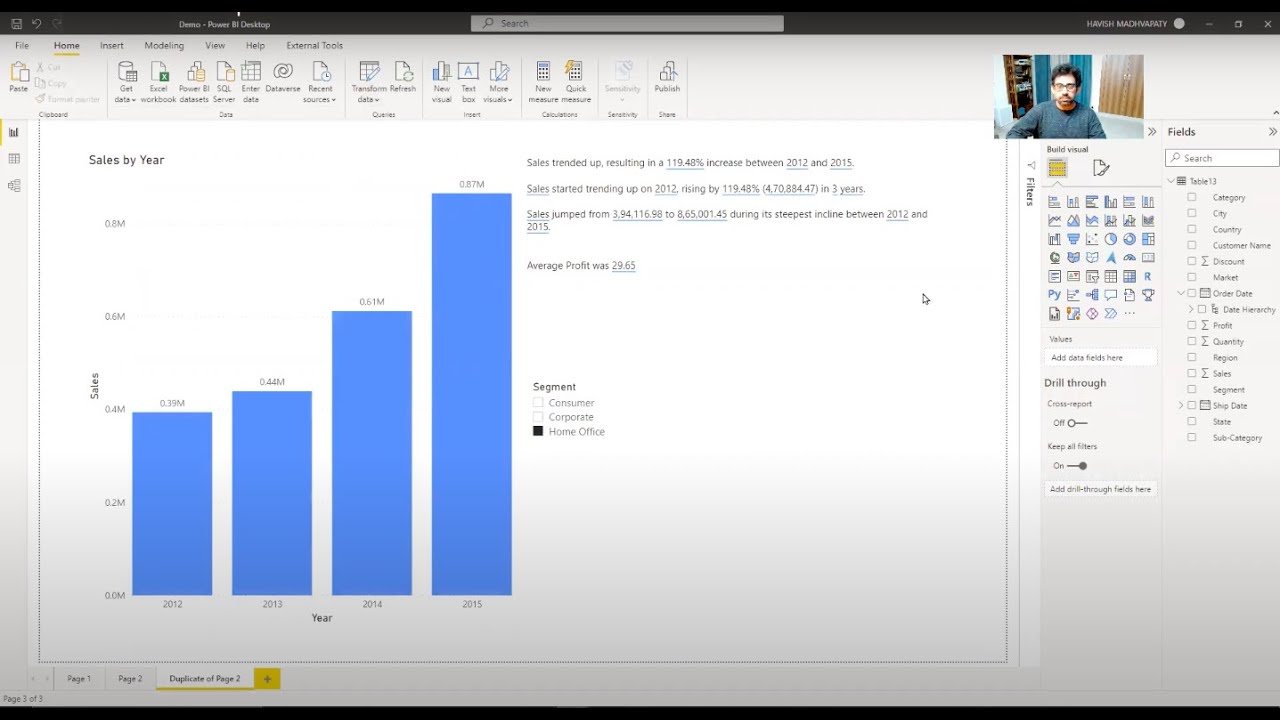Image resolution: width=1280 pixels, height=720 pixels.
Task: Select the Donut chart visual
Action: coord(1129,239)
